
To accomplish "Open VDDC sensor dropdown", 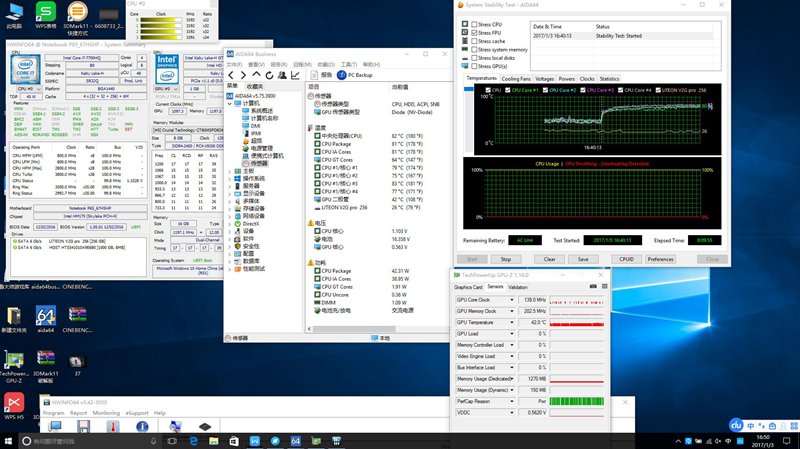I will click(x=512, y=412).
